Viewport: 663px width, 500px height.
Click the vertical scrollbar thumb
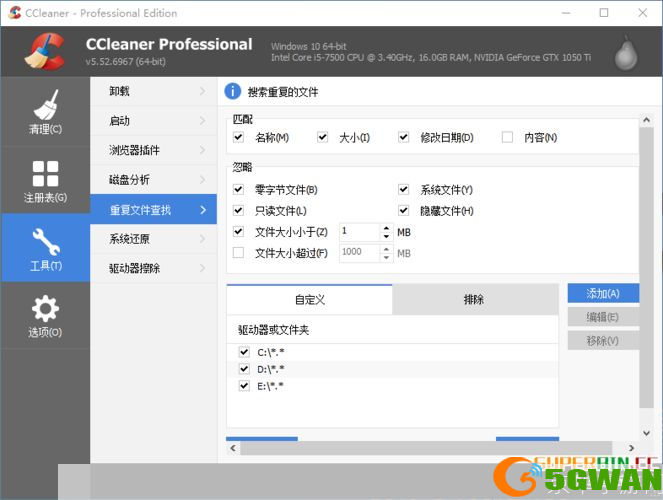coord(646,267)
